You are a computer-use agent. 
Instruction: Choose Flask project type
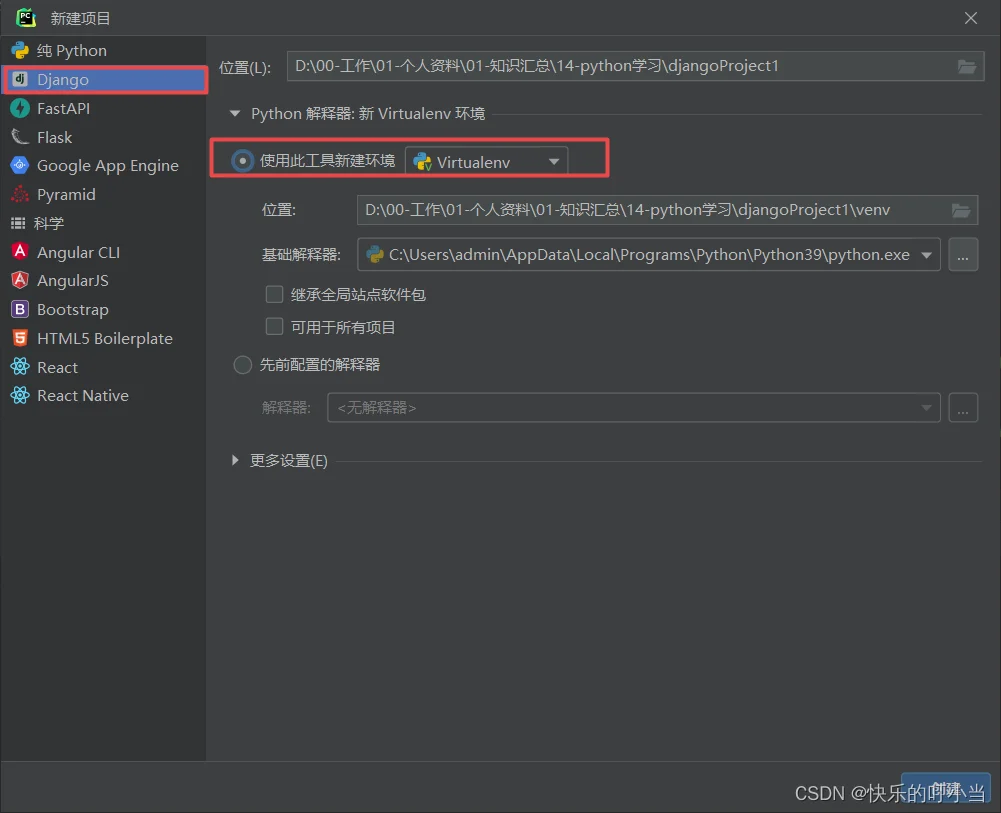pos(103,137)
